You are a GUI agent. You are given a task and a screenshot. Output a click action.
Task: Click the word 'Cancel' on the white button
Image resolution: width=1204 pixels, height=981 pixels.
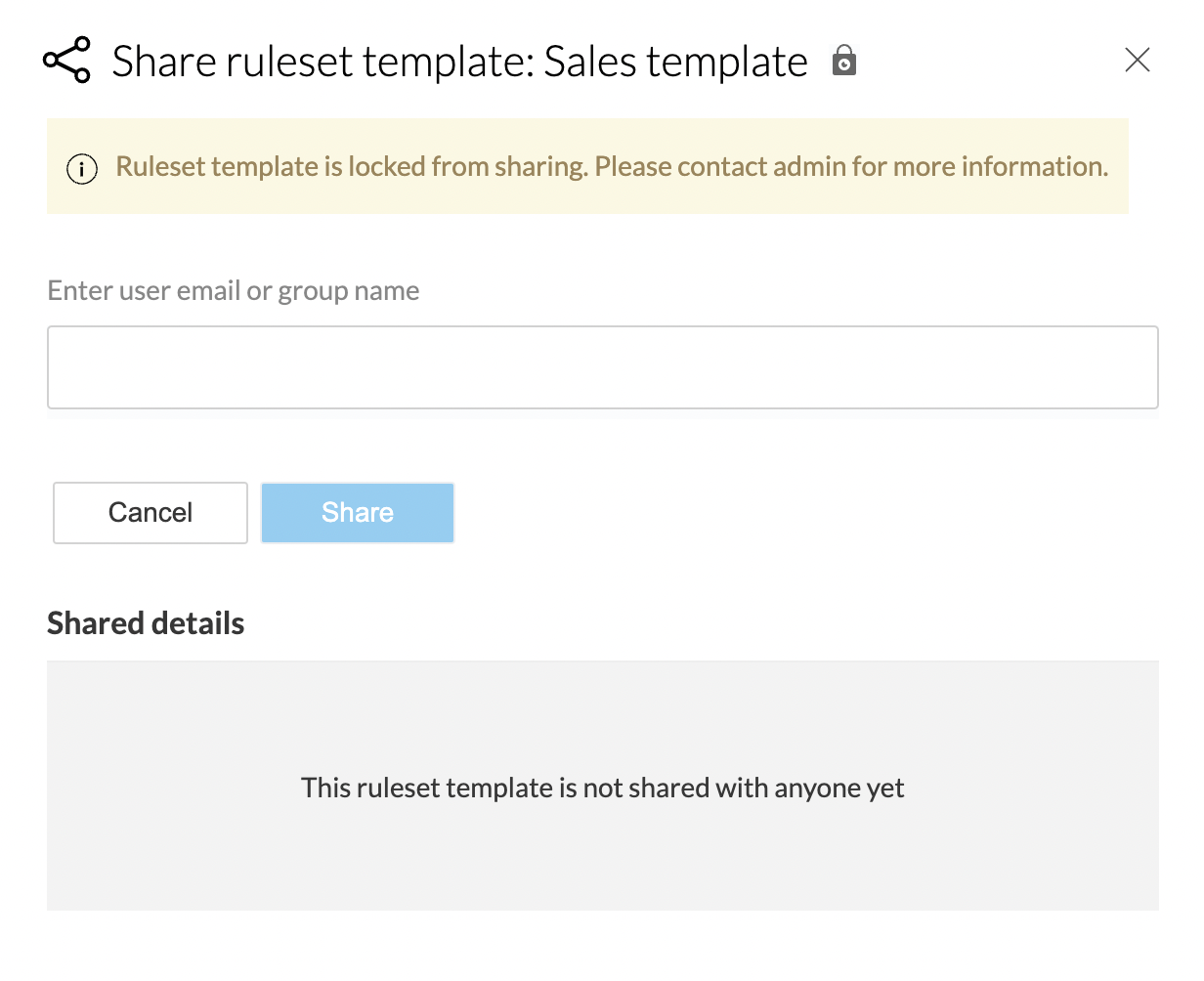[x=150, y=513]
